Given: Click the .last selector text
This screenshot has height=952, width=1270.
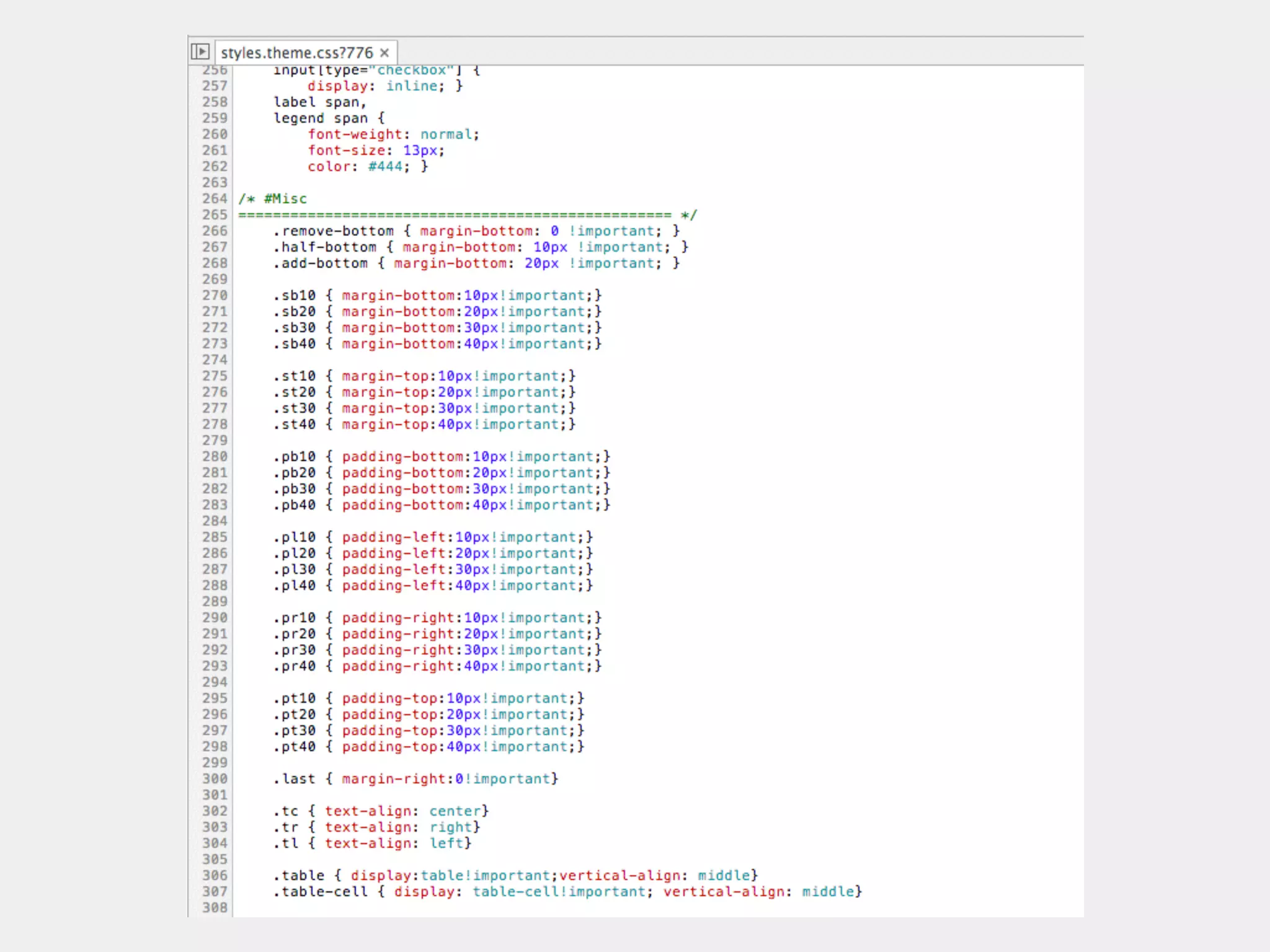Looking at the screenshot, I should [295, 779].
